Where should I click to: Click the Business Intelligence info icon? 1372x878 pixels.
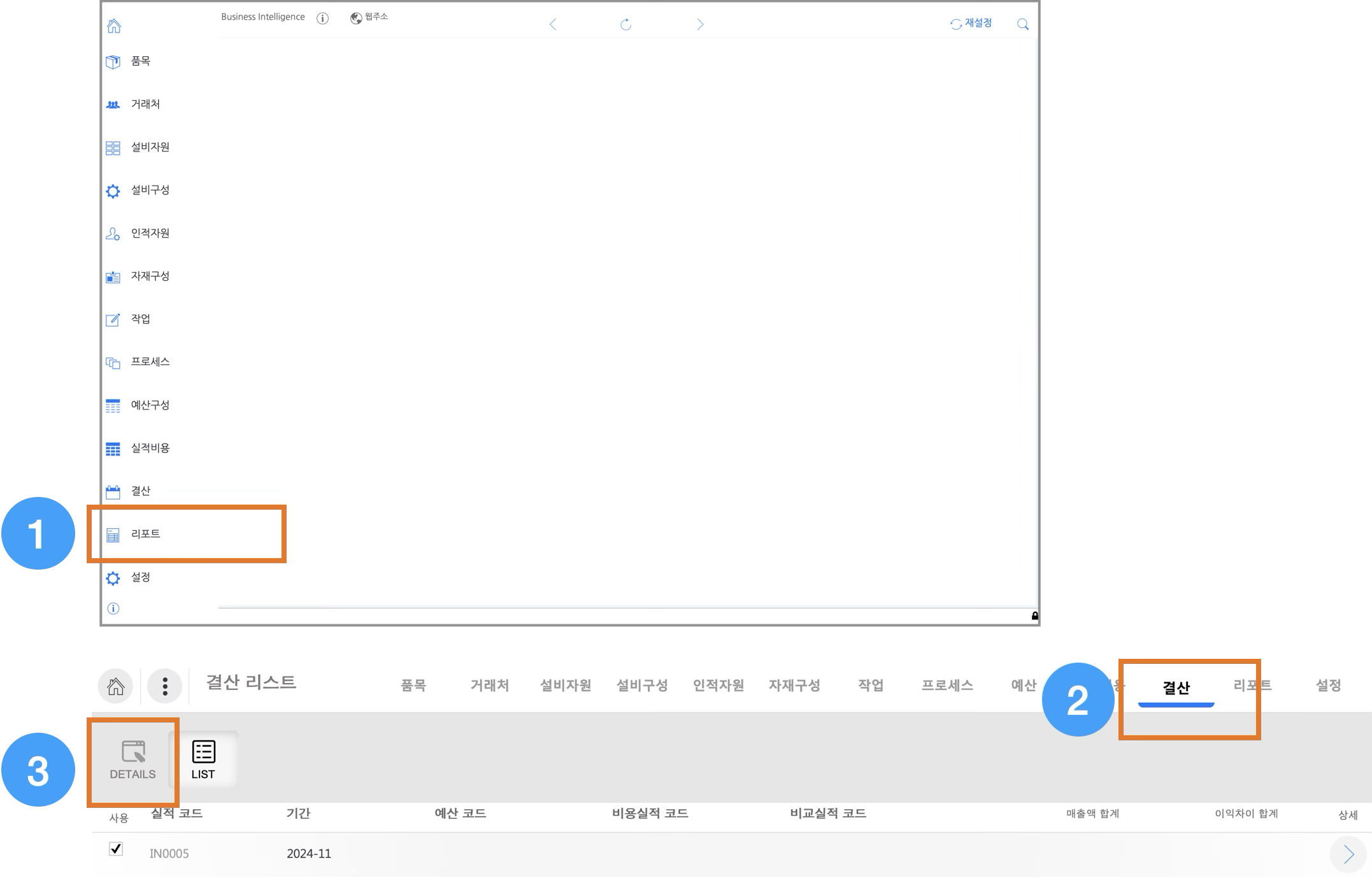323,18
